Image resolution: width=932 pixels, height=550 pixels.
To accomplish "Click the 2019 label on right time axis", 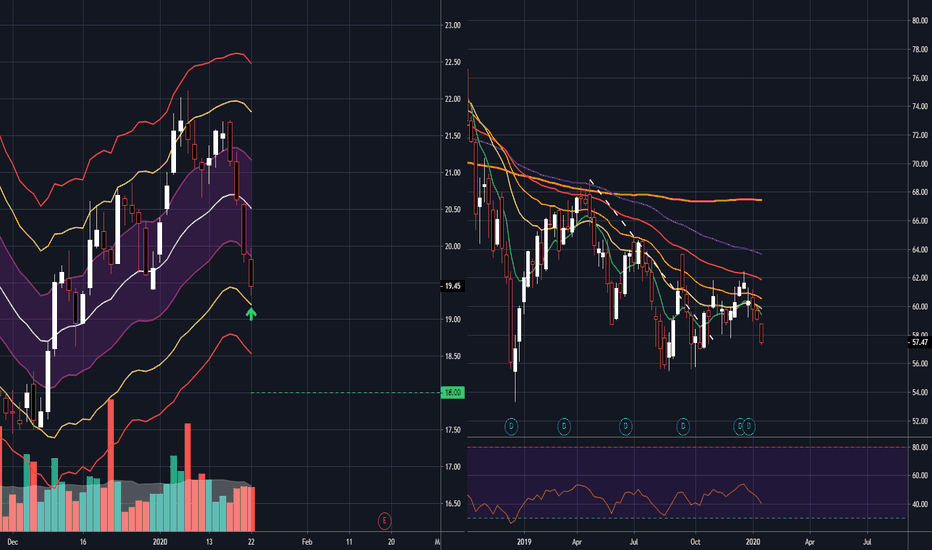I will pos(524,542).
